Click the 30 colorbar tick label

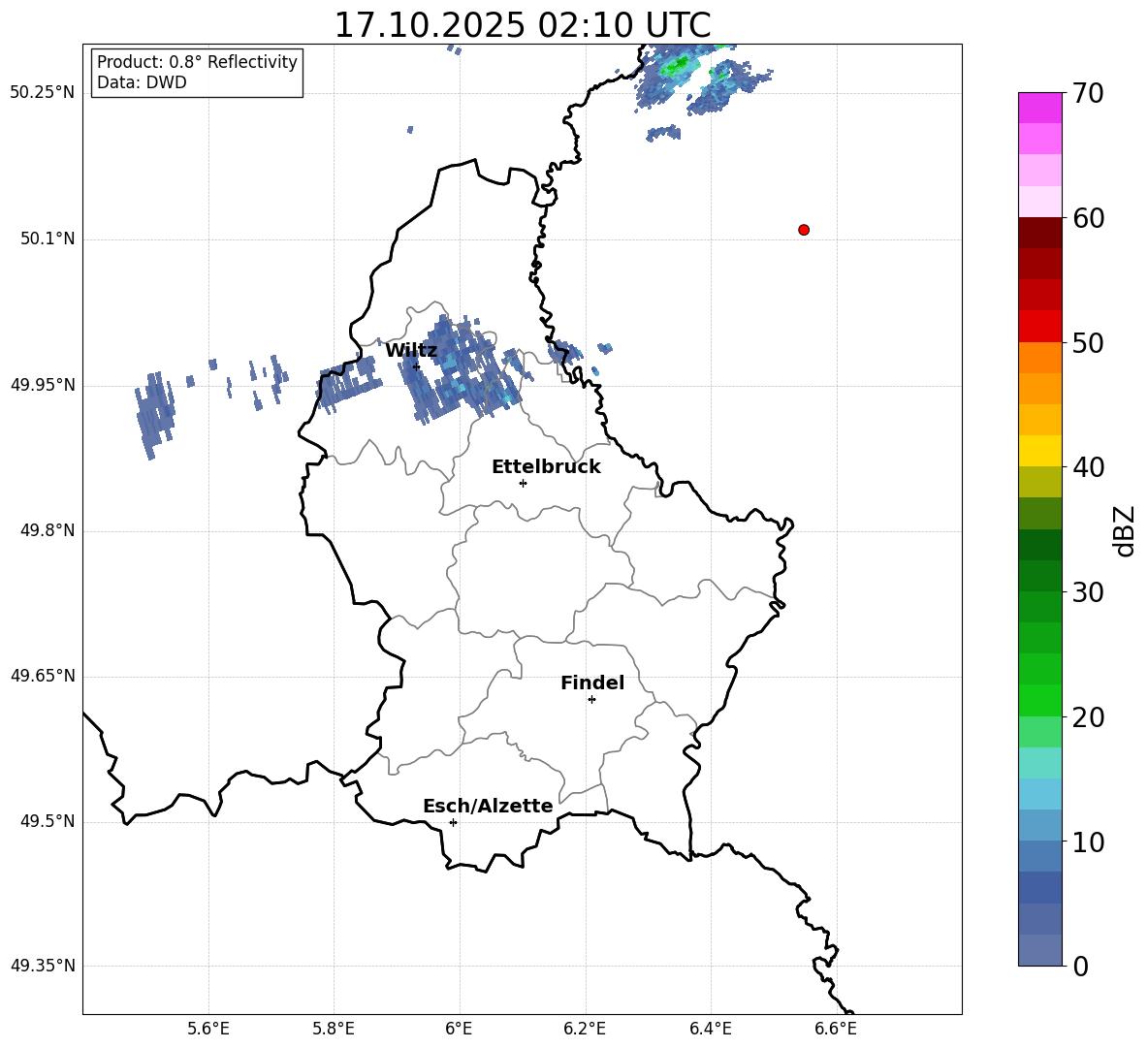point(1087,592)
